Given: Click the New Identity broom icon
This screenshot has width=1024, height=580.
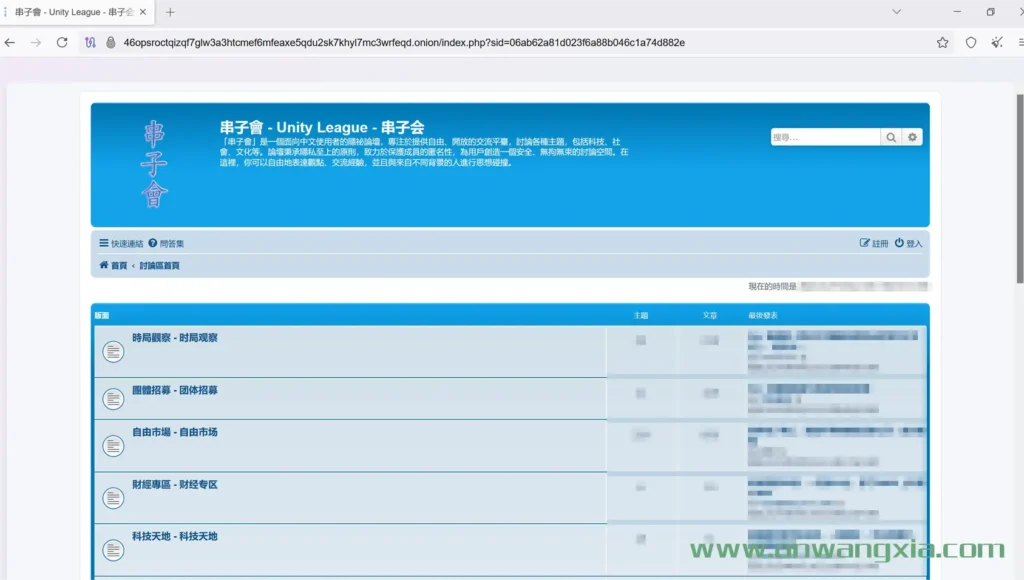Looking at the screenshot, I should [x=997, y=42].
